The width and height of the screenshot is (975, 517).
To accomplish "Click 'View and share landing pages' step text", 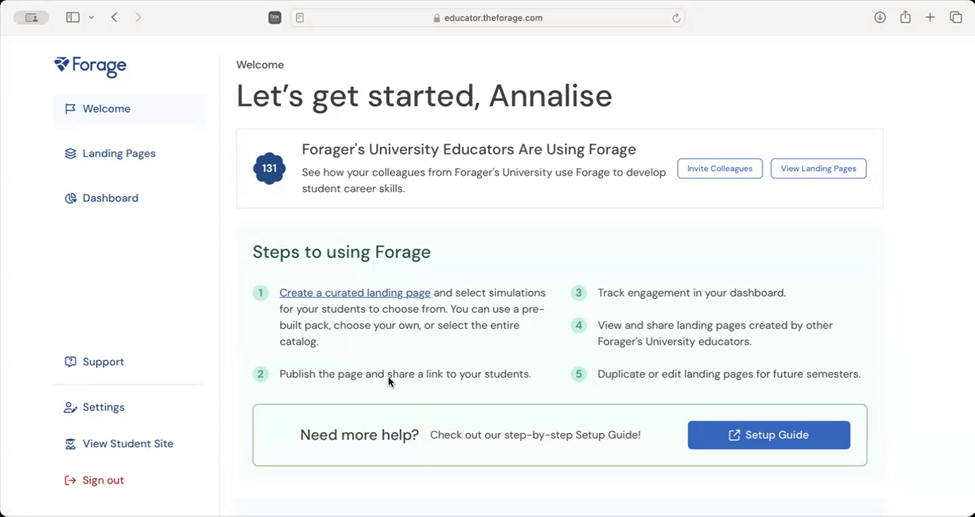I will click(715, 333).
